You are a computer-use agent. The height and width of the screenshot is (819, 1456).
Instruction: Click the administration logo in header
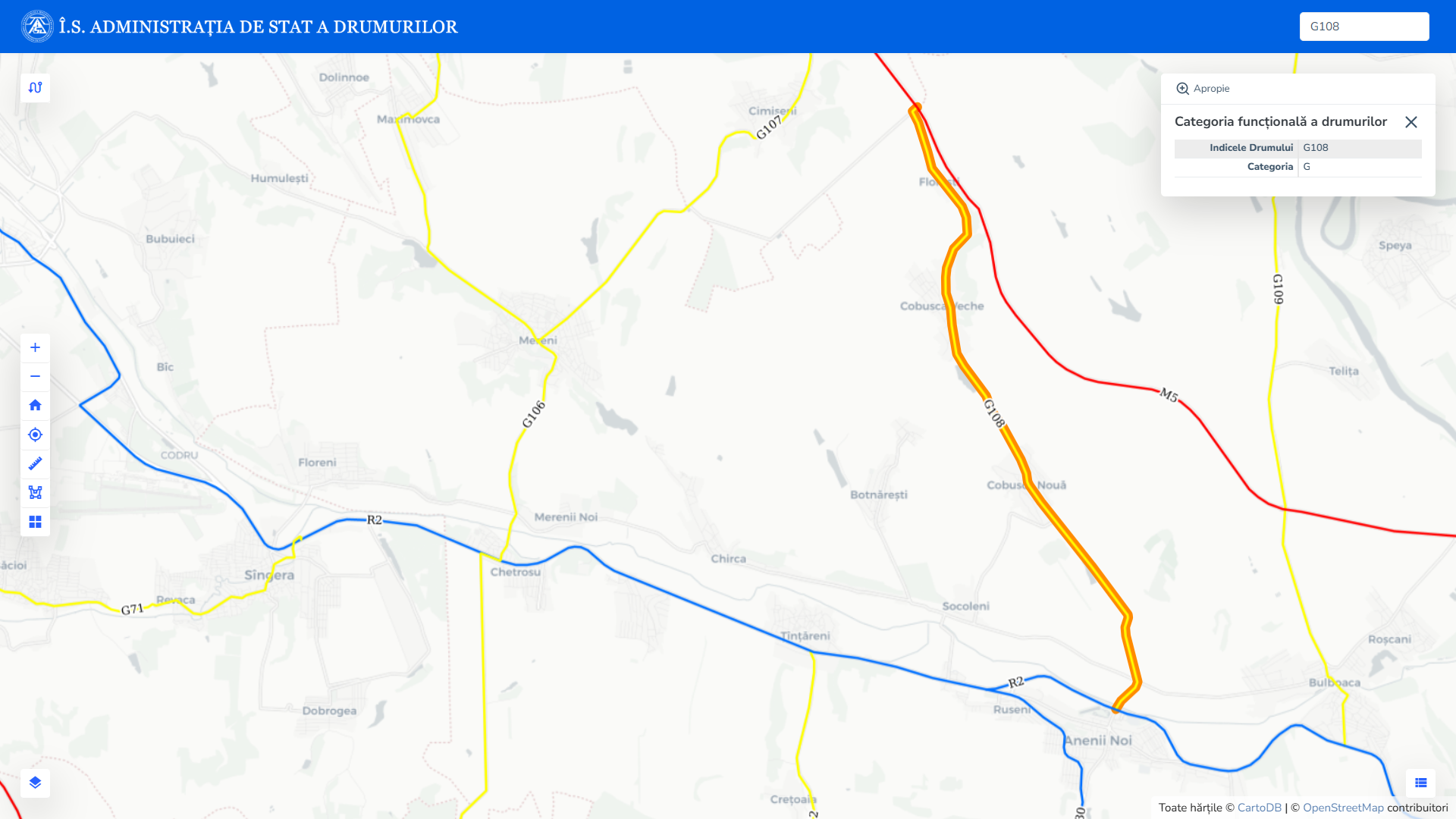(37, 27)
